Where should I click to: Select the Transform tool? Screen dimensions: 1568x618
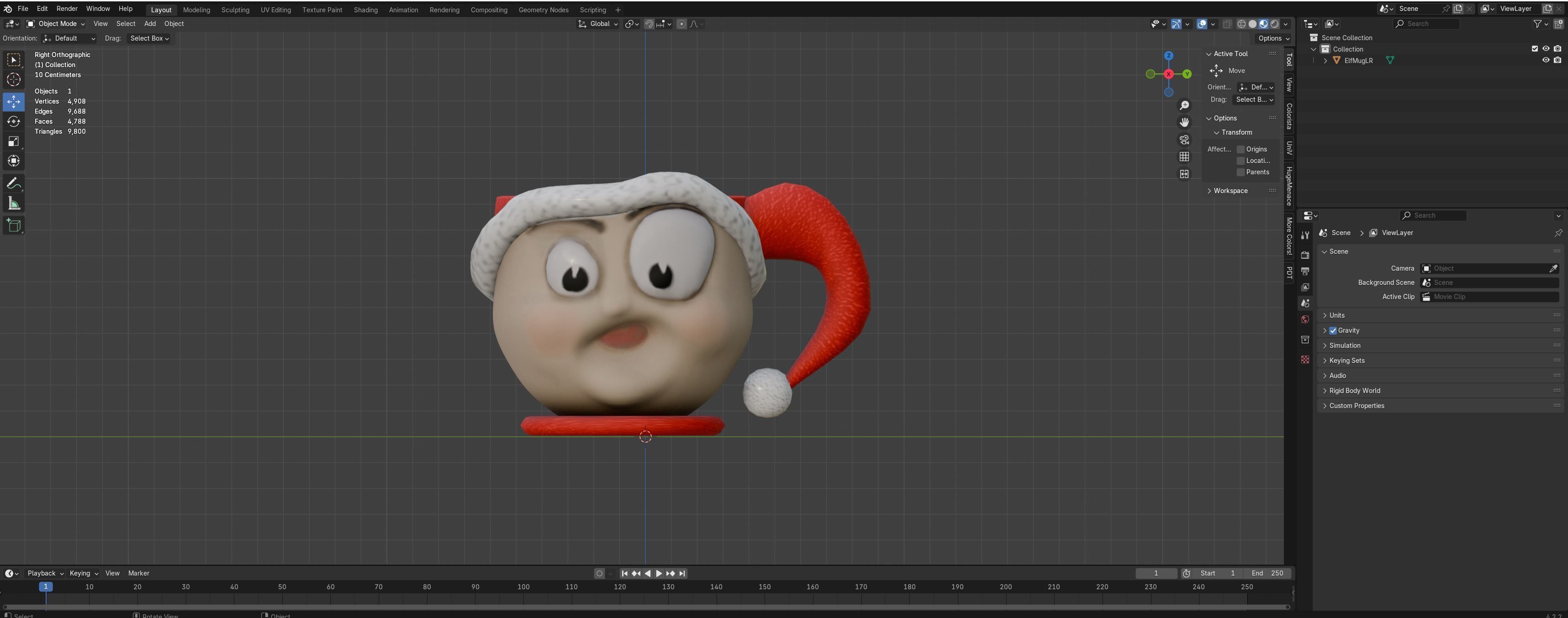pos(13,161)
